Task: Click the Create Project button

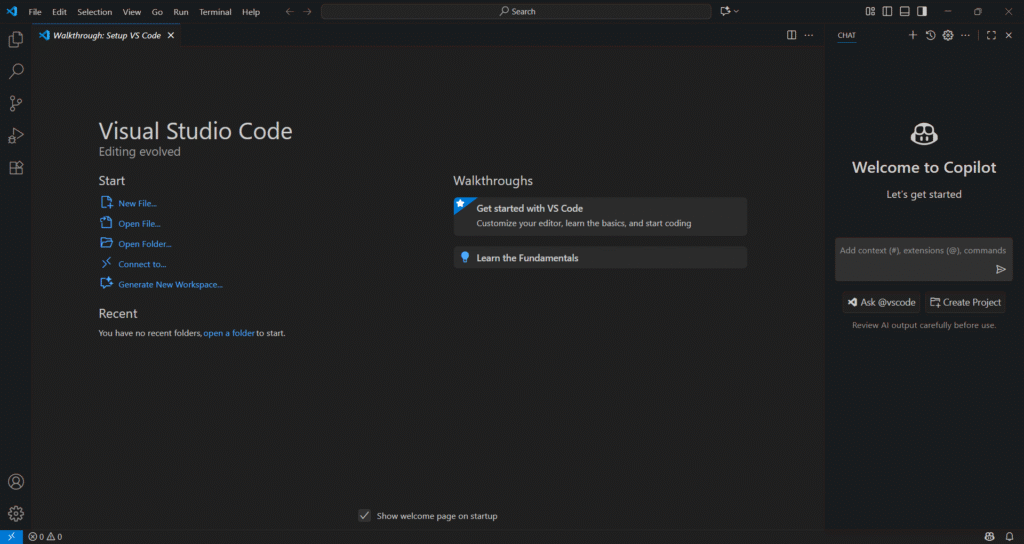Action: click(x=965, y=302)
